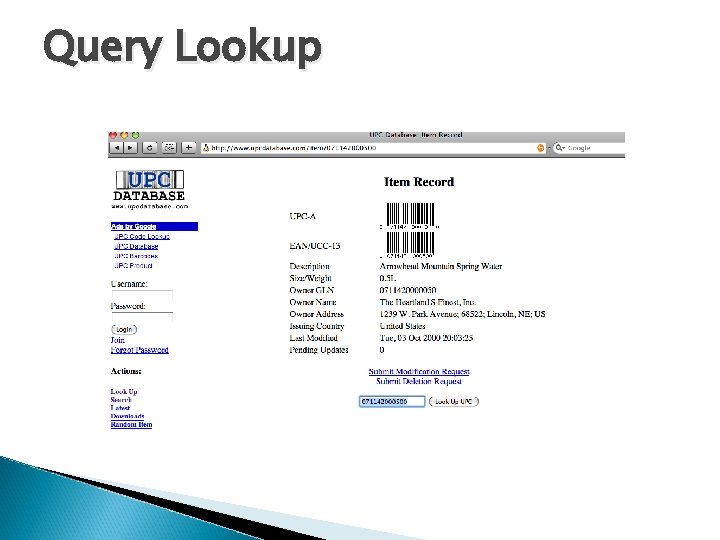
Task: Open the Random Item link
Action: [x=131, y=424]
